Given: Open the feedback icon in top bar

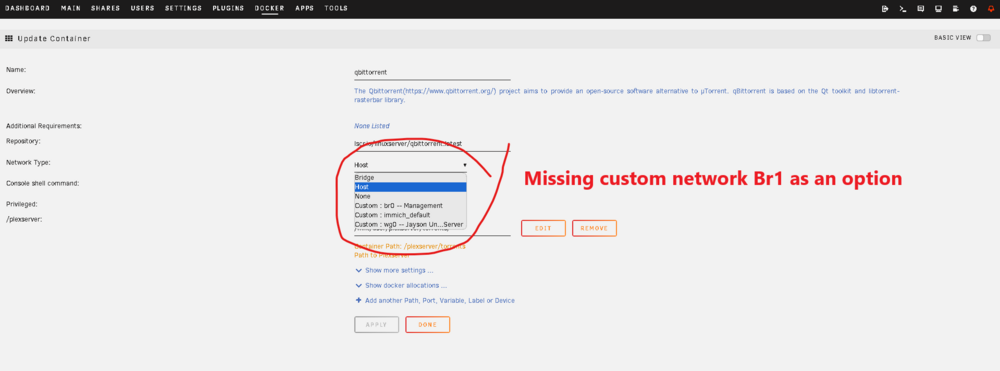Looking at the screenshot, I should tap(920, 9).
